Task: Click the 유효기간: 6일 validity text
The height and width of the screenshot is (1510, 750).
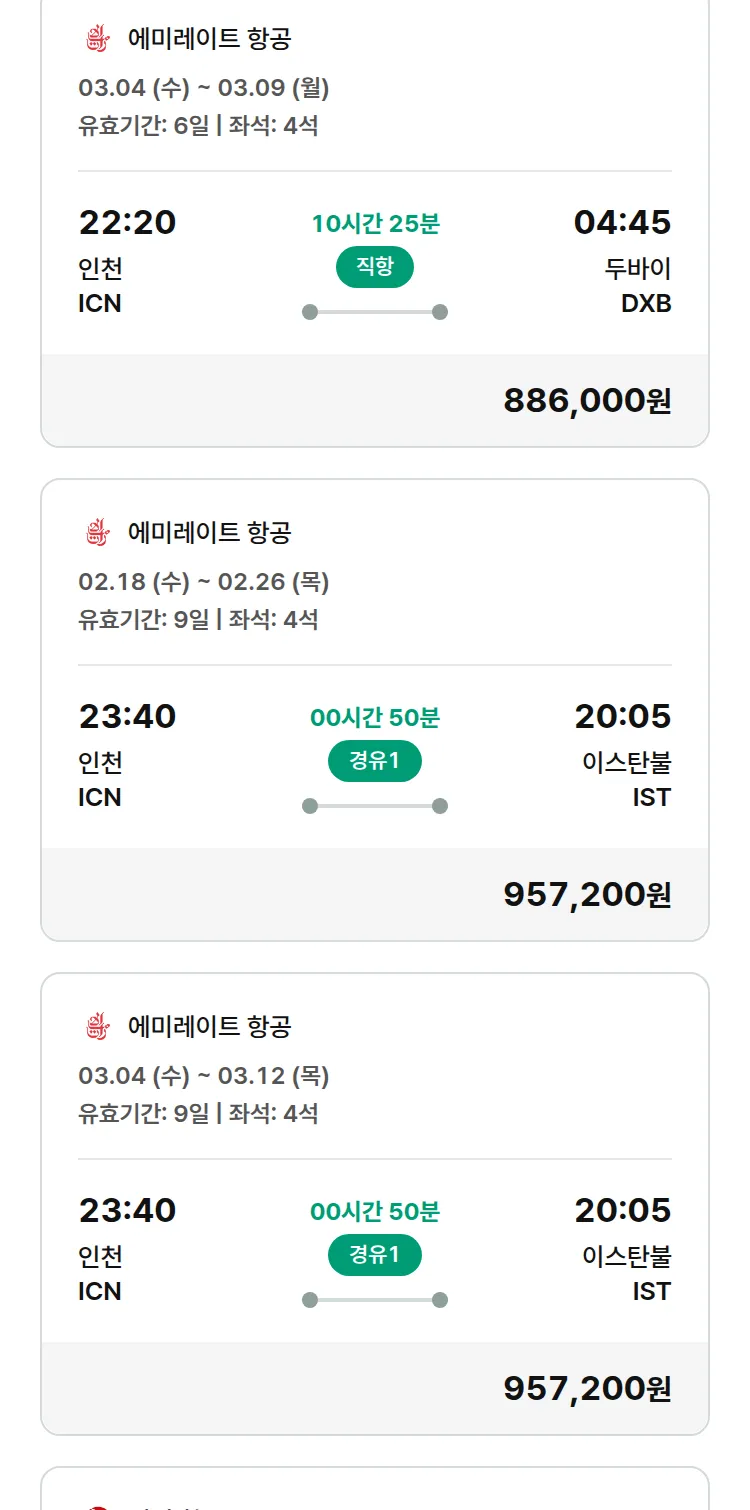Action: coord(144,126)
